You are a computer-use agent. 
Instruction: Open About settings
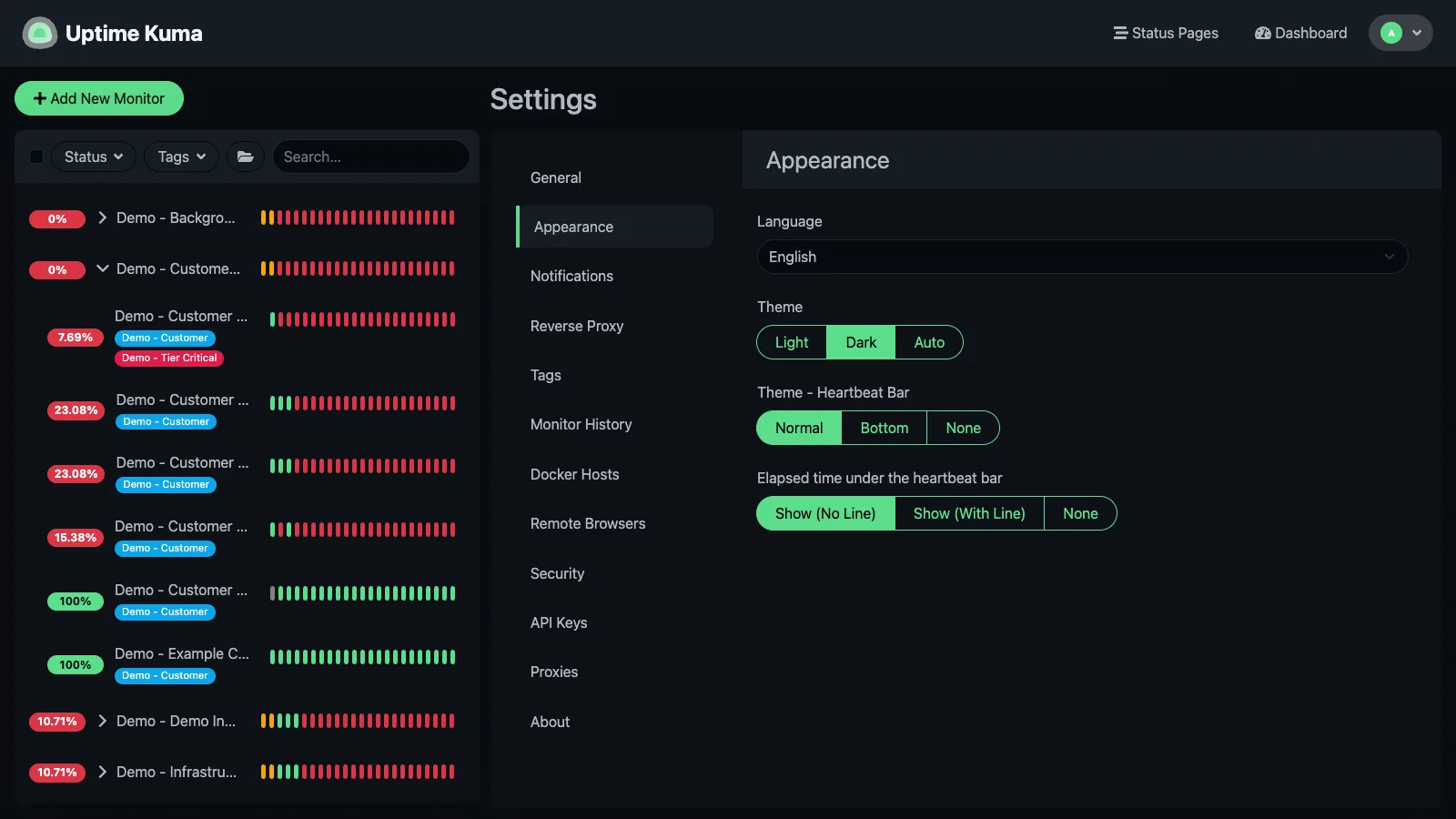tap(614, 722)
